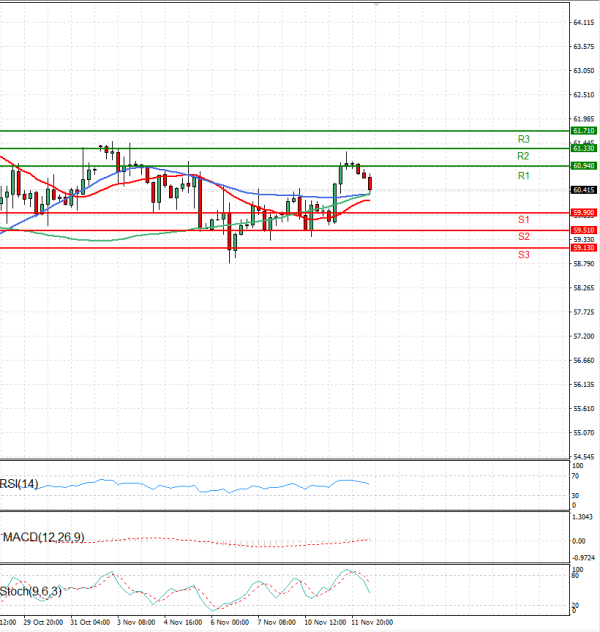Select the R2 resistance label
The height and width of the screenshot is (632, 600).
click(523, 157)
